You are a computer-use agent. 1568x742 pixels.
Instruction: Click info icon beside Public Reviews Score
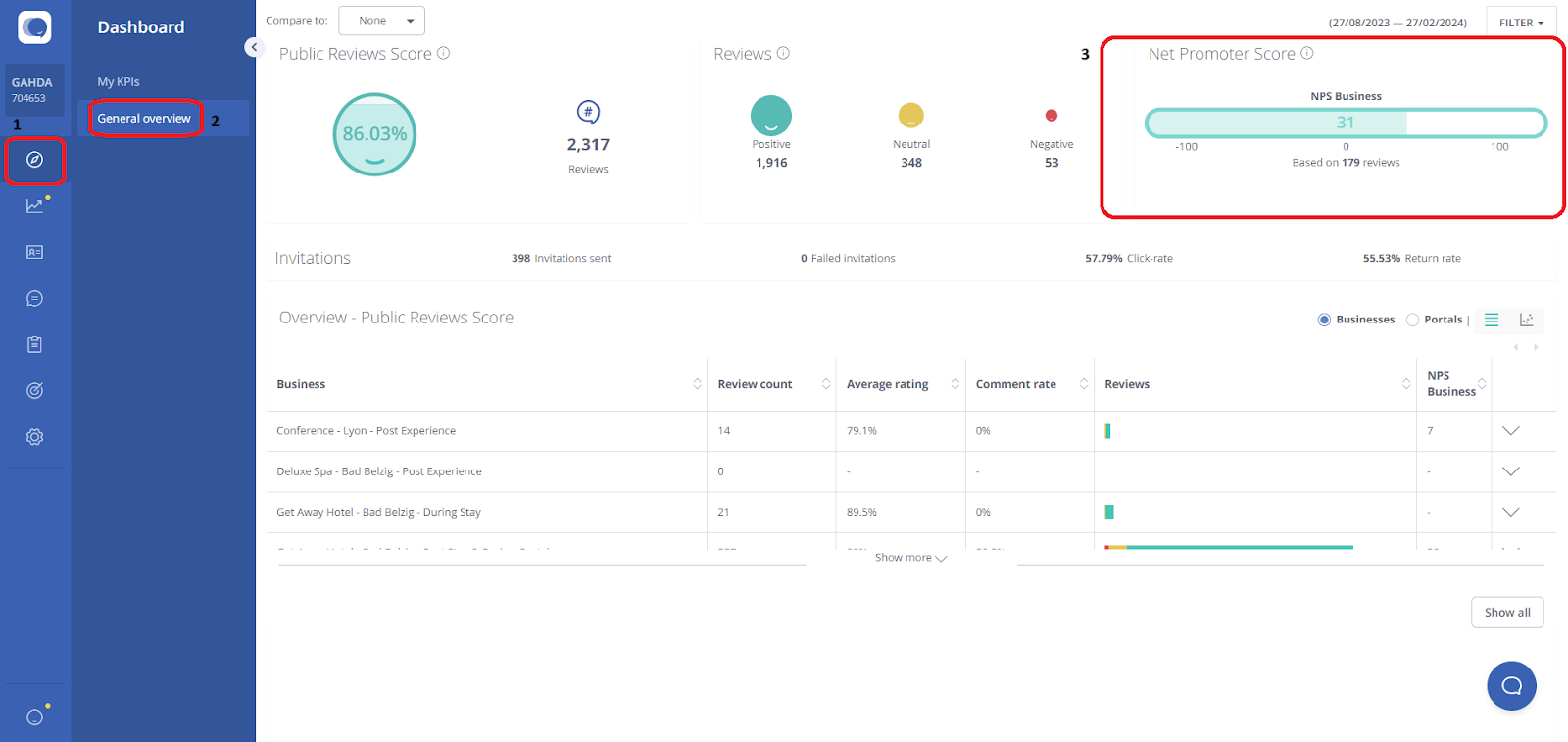[x=444, y=53]
